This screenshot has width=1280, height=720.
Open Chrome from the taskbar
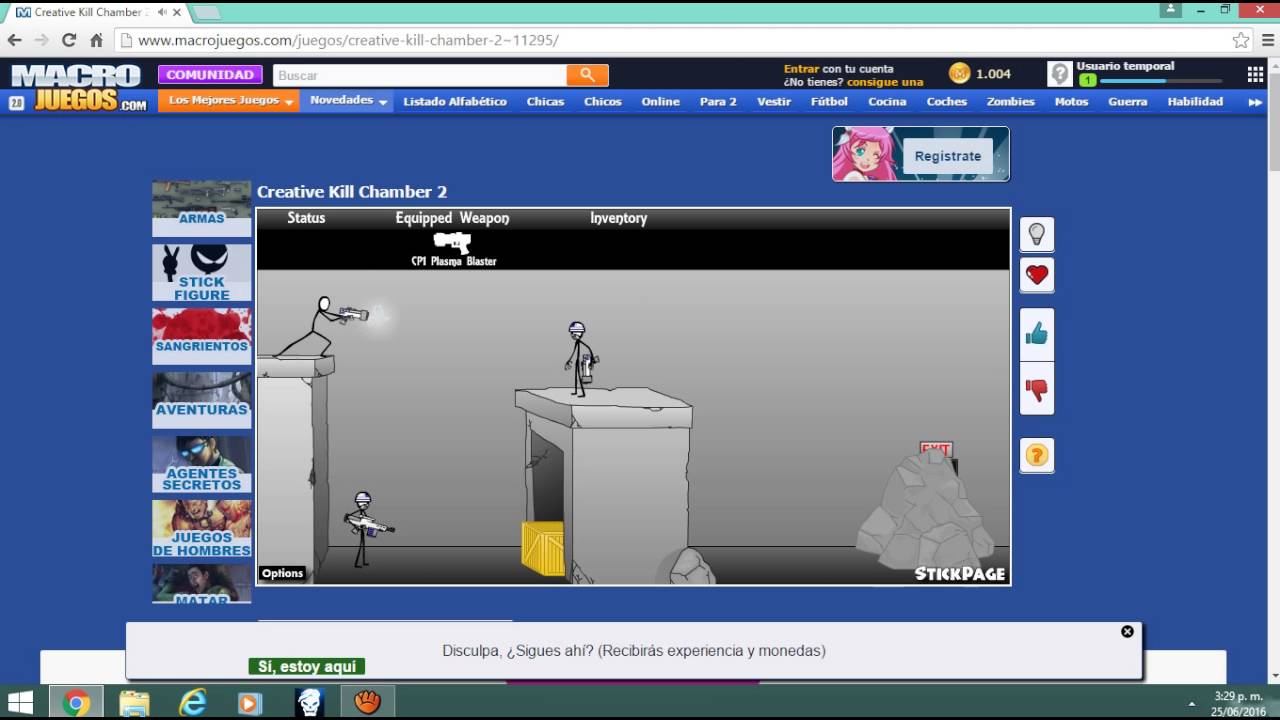pyautogui.click(x=75, y=703)
